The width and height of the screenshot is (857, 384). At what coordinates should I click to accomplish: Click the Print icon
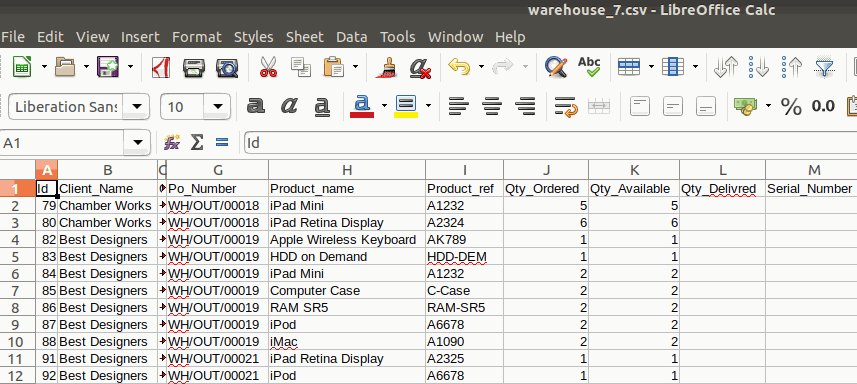coord(193,68)
